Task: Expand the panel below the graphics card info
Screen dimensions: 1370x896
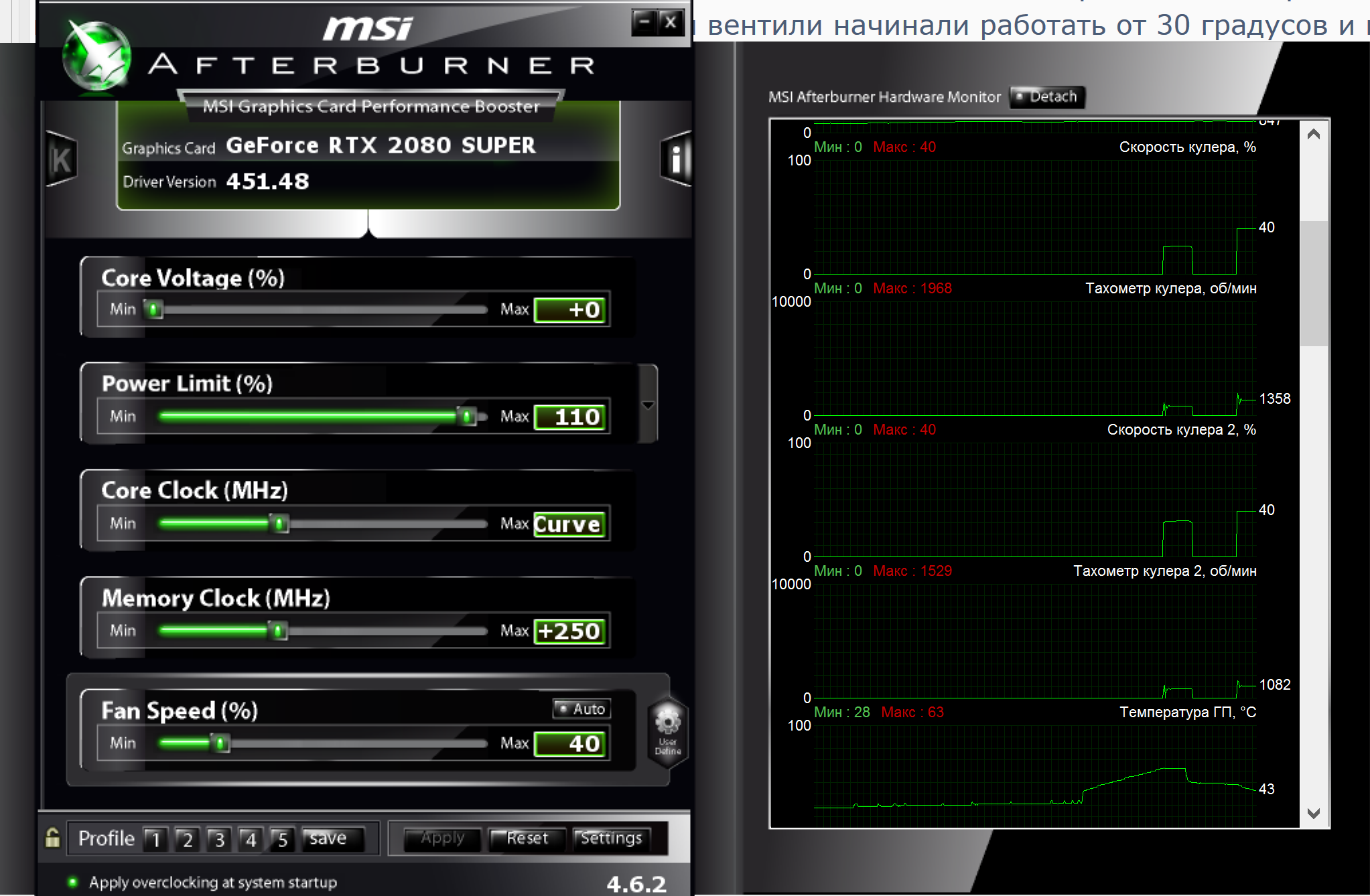Action: click(x=368, y=225)
